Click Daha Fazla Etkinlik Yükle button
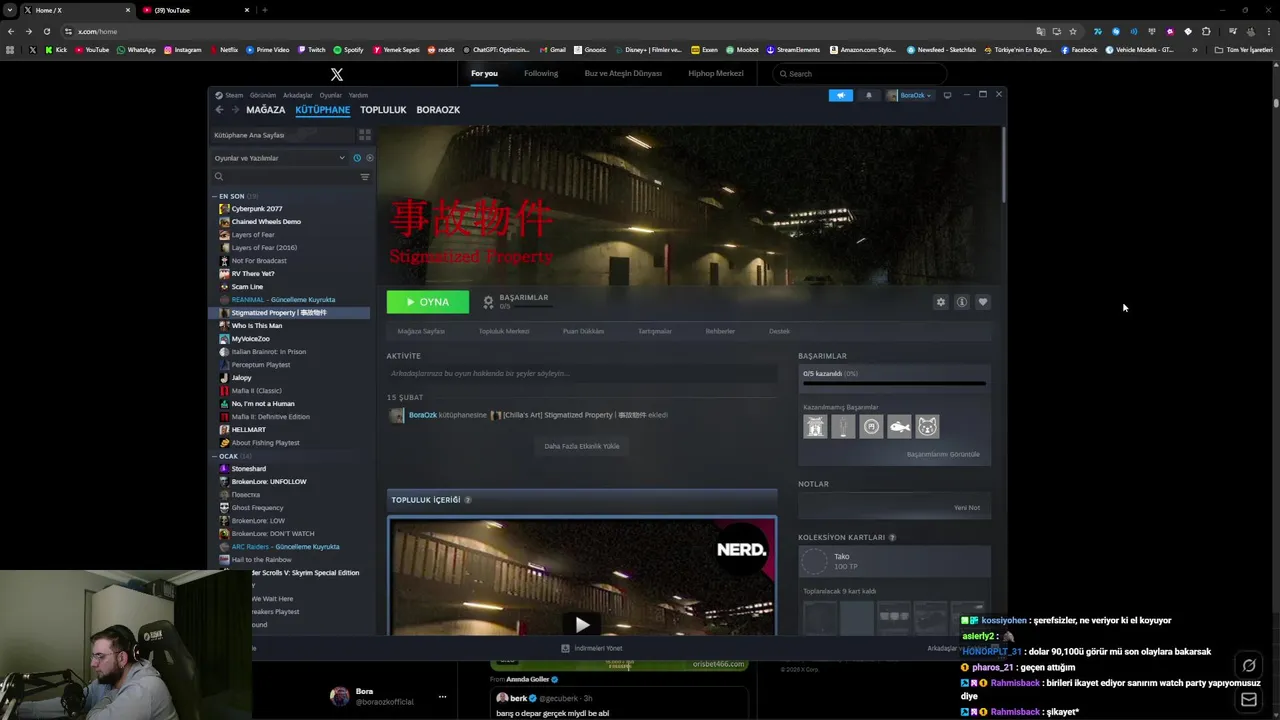This screenshot has height=720, width=1280. point(582,446)
